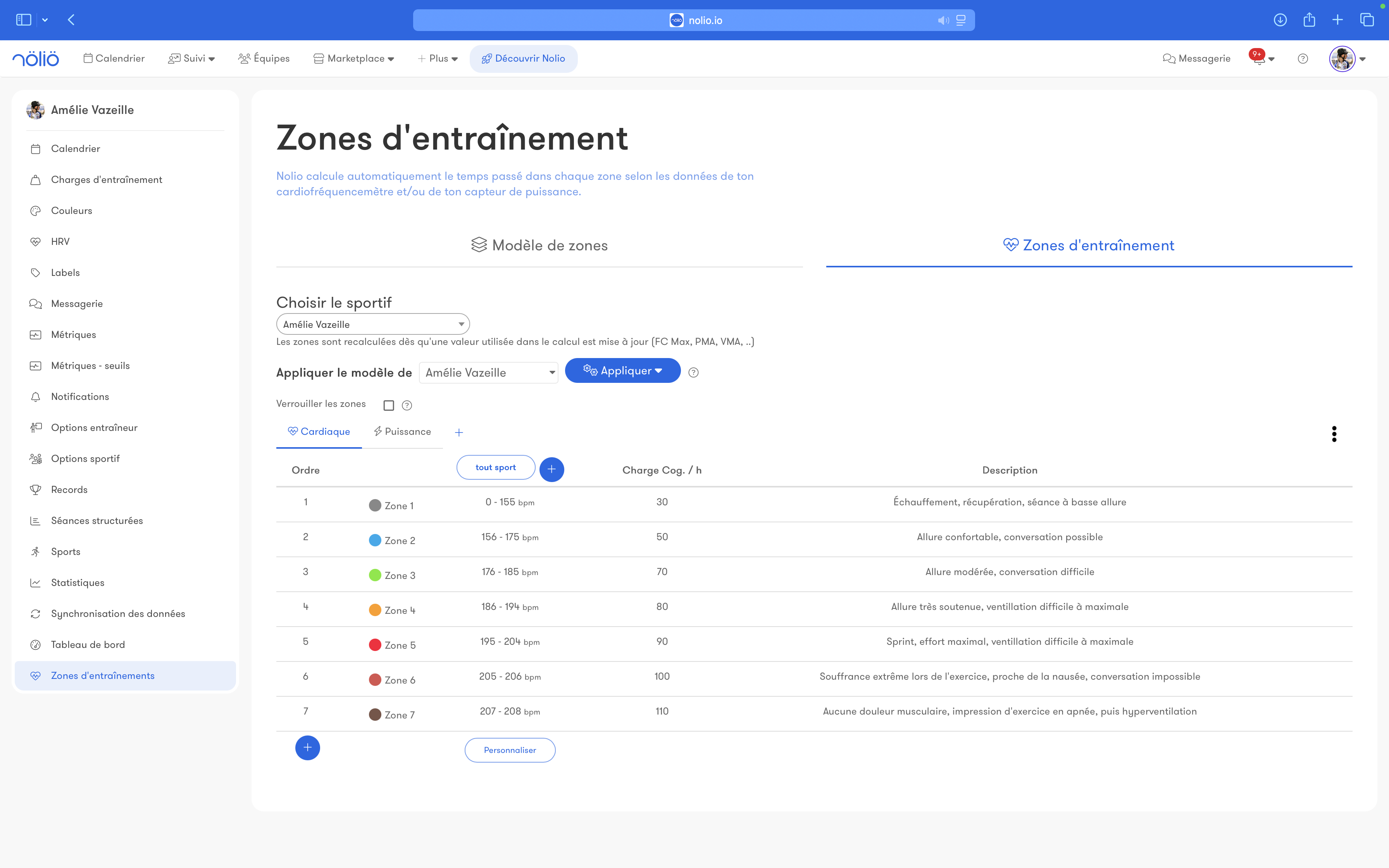Viewport: 1389px width, 868px height.
Task: Click the Personnaliser button
Action: click(x=510, y=750)
